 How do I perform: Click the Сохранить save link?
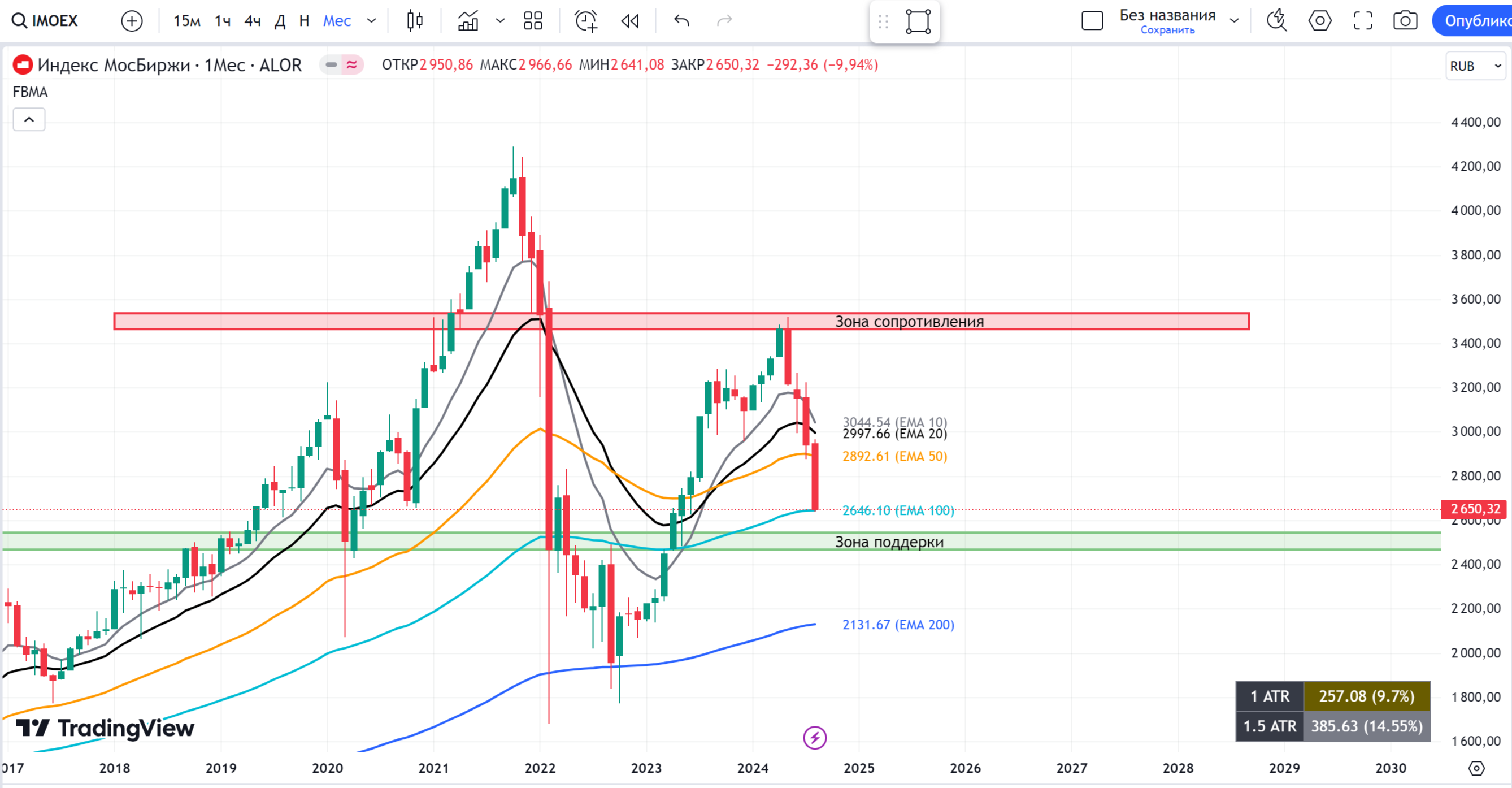coord(1167,31)
